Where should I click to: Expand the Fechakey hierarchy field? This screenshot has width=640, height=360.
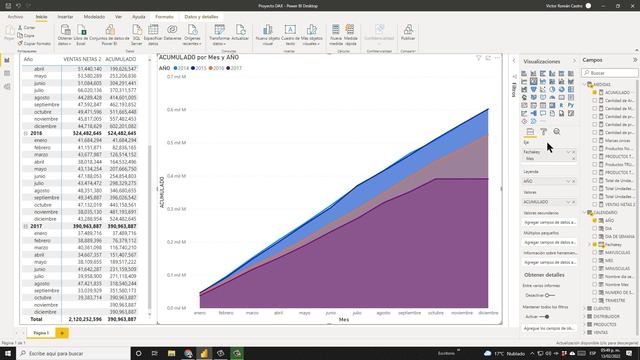tap(590, 244)
